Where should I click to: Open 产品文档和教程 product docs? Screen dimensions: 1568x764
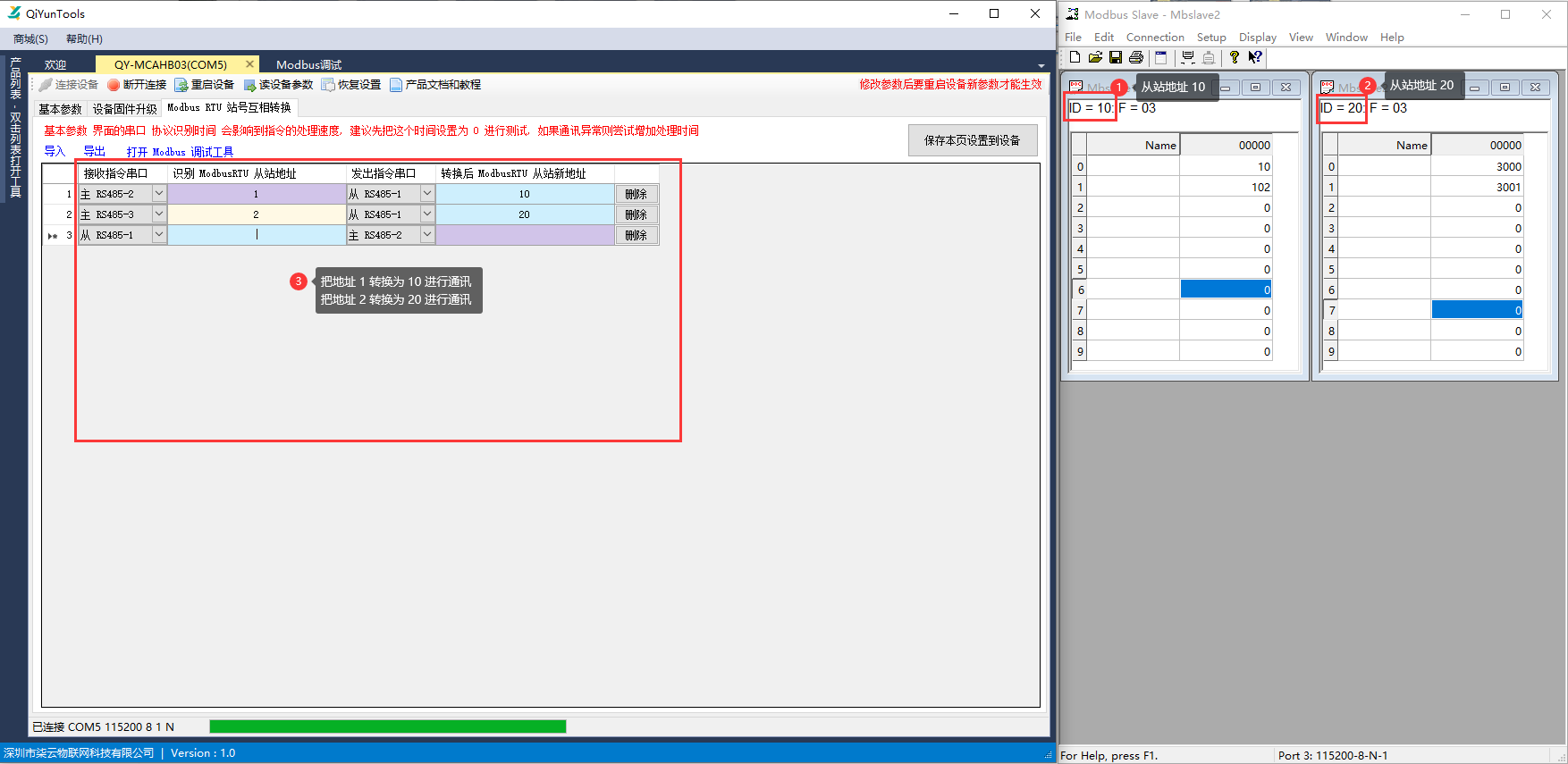point(435,85)
